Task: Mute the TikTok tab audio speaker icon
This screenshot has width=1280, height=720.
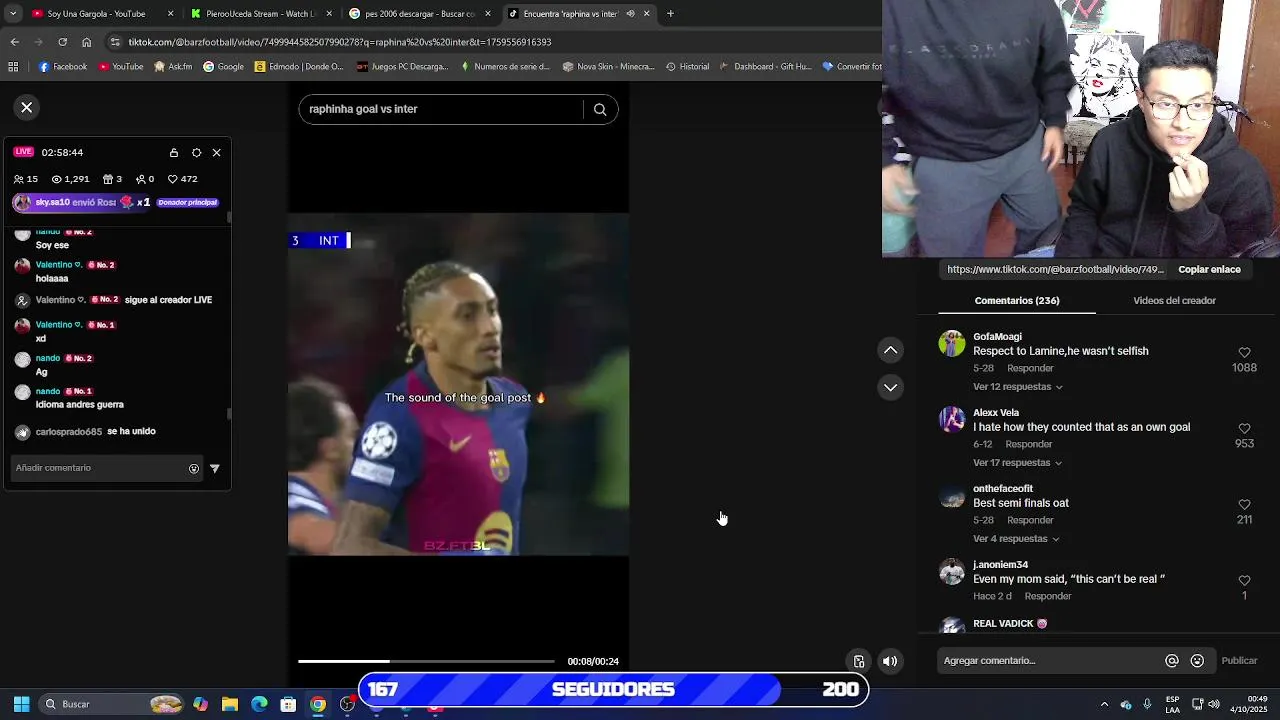Action: pyautogui.click(x=630, y=14)
